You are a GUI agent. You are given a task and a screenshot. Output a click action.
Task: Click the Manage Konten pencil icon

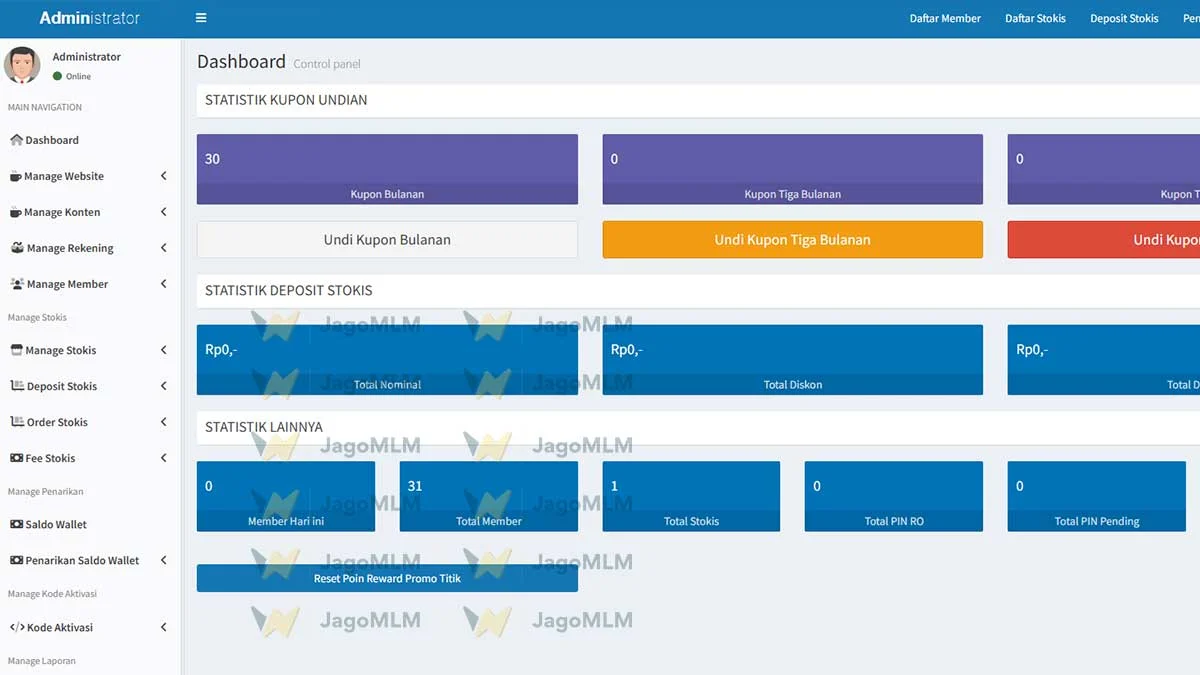coord(15,212)
